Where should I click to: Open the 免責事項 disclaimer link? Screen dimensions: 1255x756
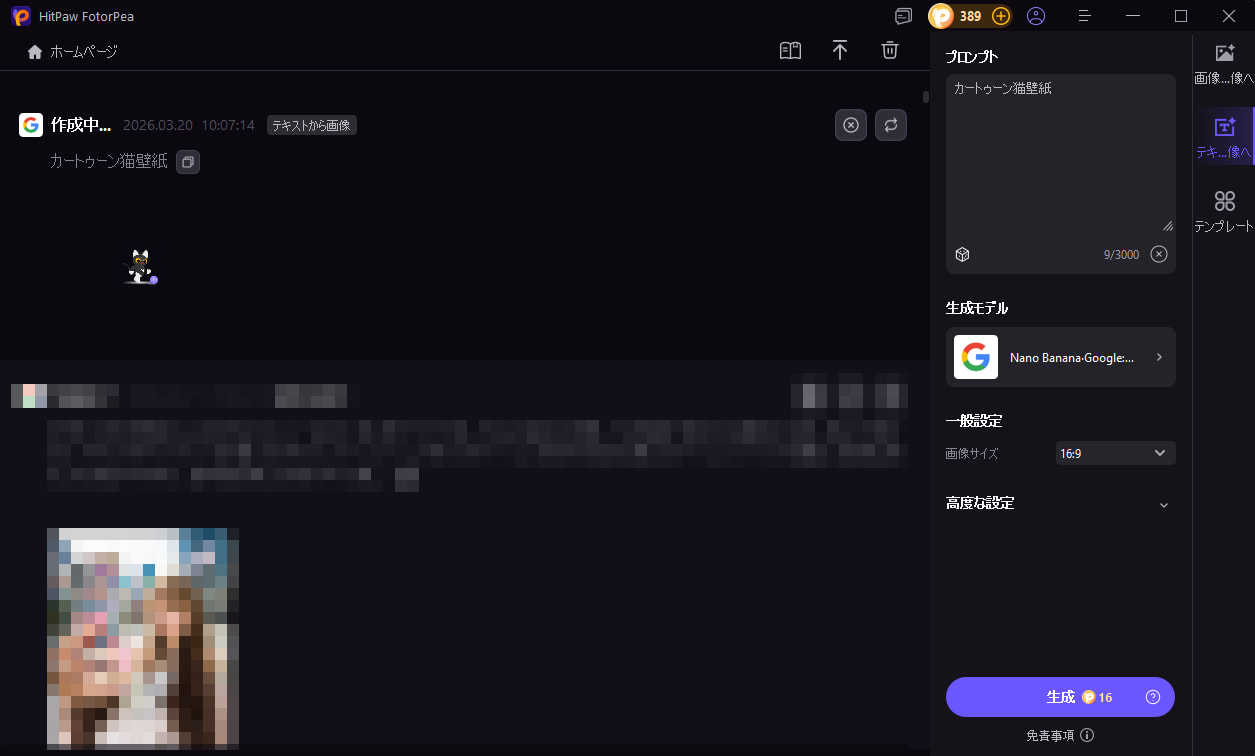(1050, 735)
